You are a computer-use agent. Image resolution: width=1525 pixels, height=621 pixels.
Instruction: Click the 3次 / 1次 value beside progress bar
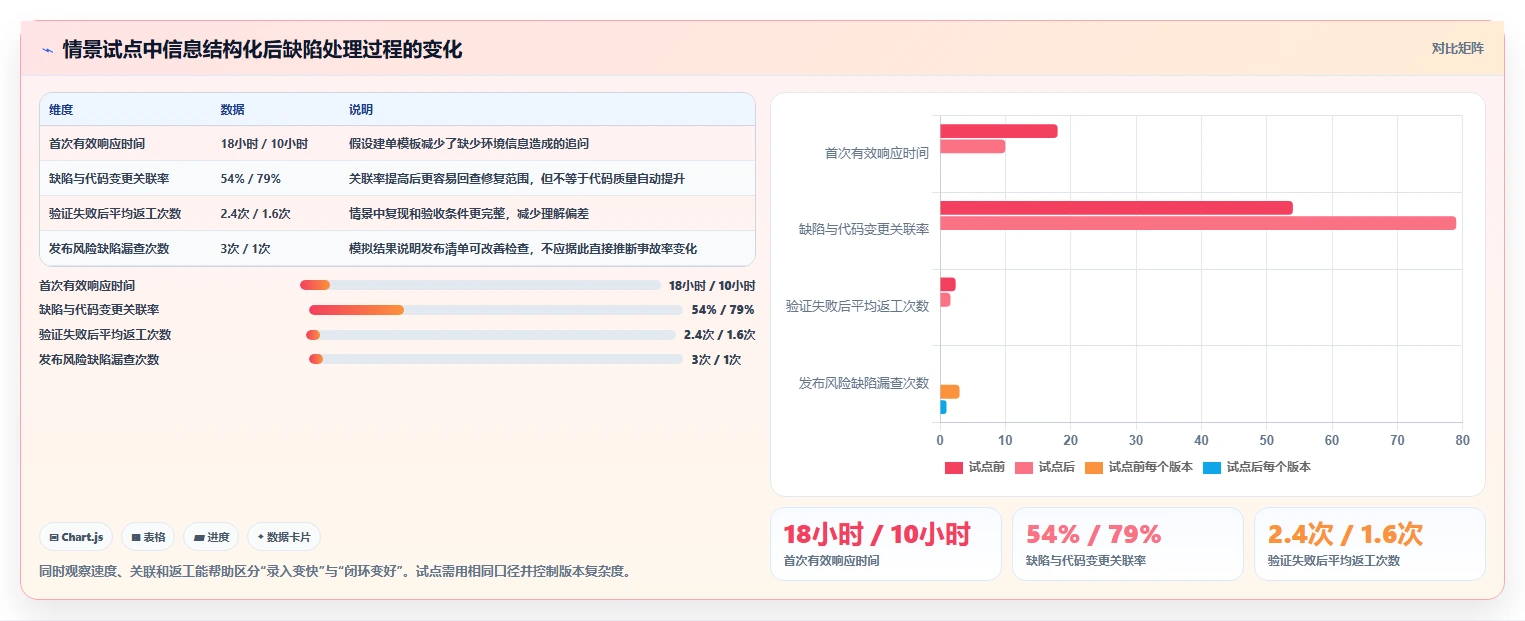(x=716, y=359)
